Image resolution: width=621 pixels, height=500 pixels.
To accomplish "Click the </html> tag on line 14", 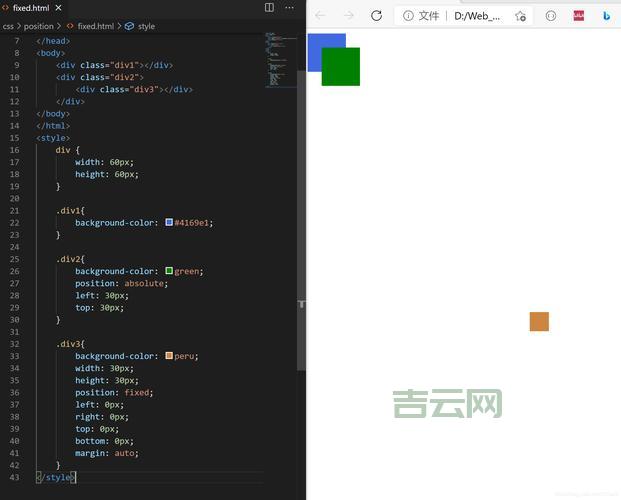I will pos(53,126).
